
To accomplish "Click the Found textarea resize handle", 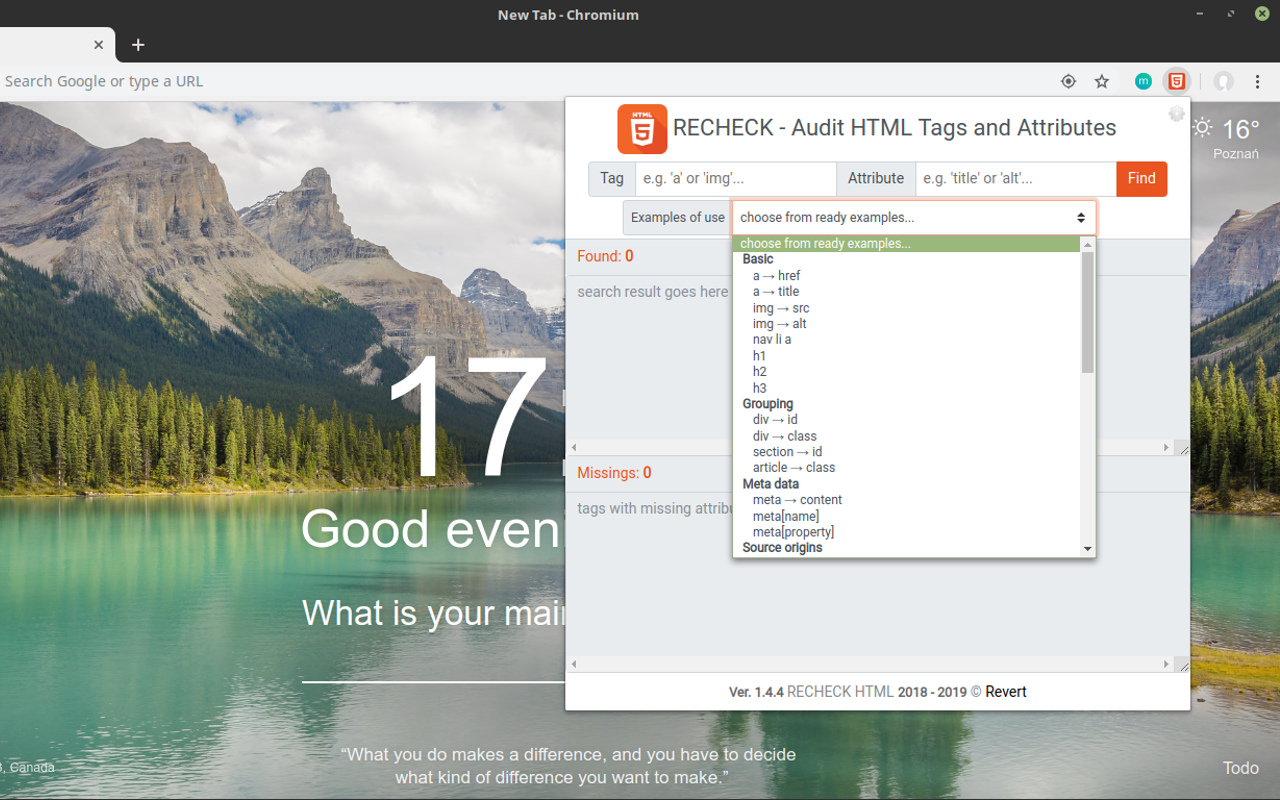I will [x=1183, y=449].
